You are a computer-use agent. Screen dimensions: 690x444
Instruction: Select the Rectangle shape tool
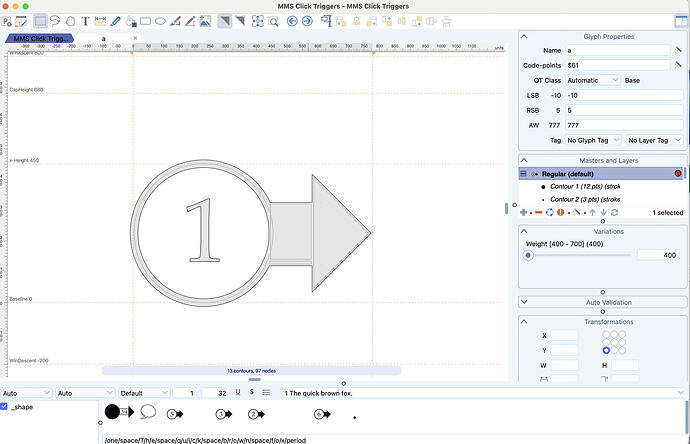pos(145,21)
